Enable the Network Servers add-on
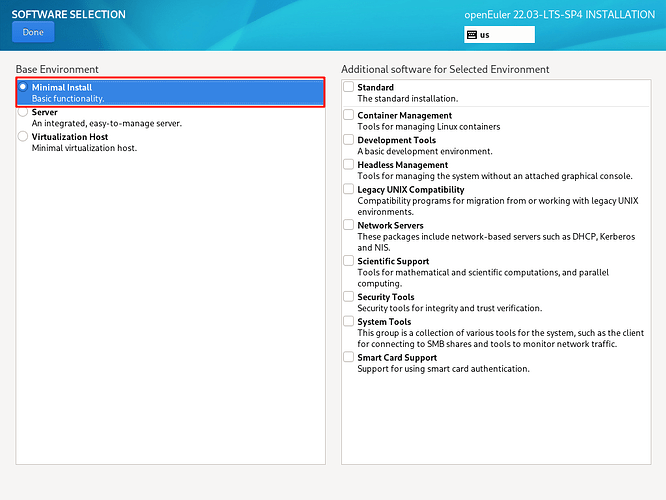Viewport: 666px width, 500px height. click(348, 226)
